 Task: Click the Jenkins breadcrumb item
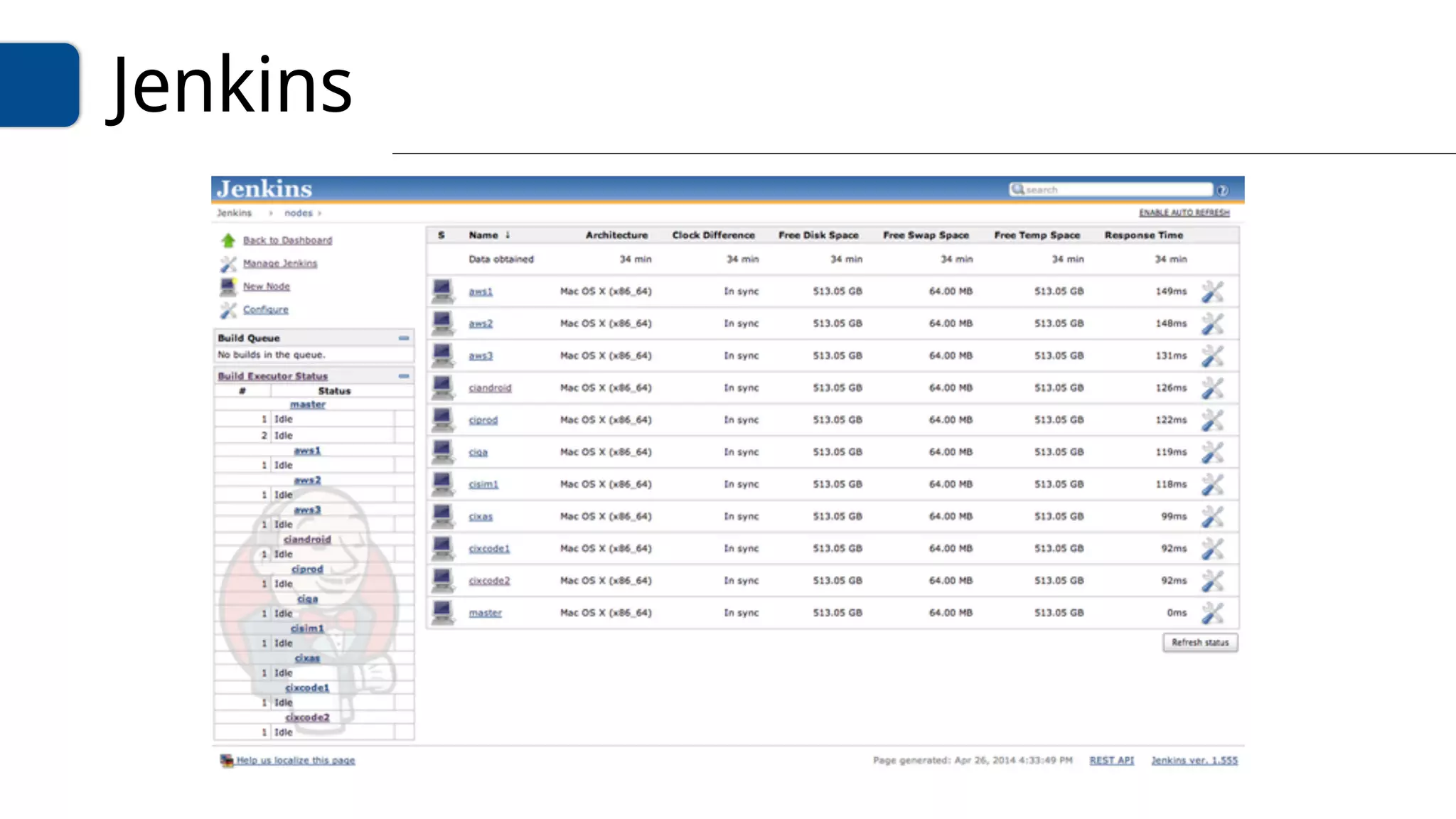pos(234,213)
